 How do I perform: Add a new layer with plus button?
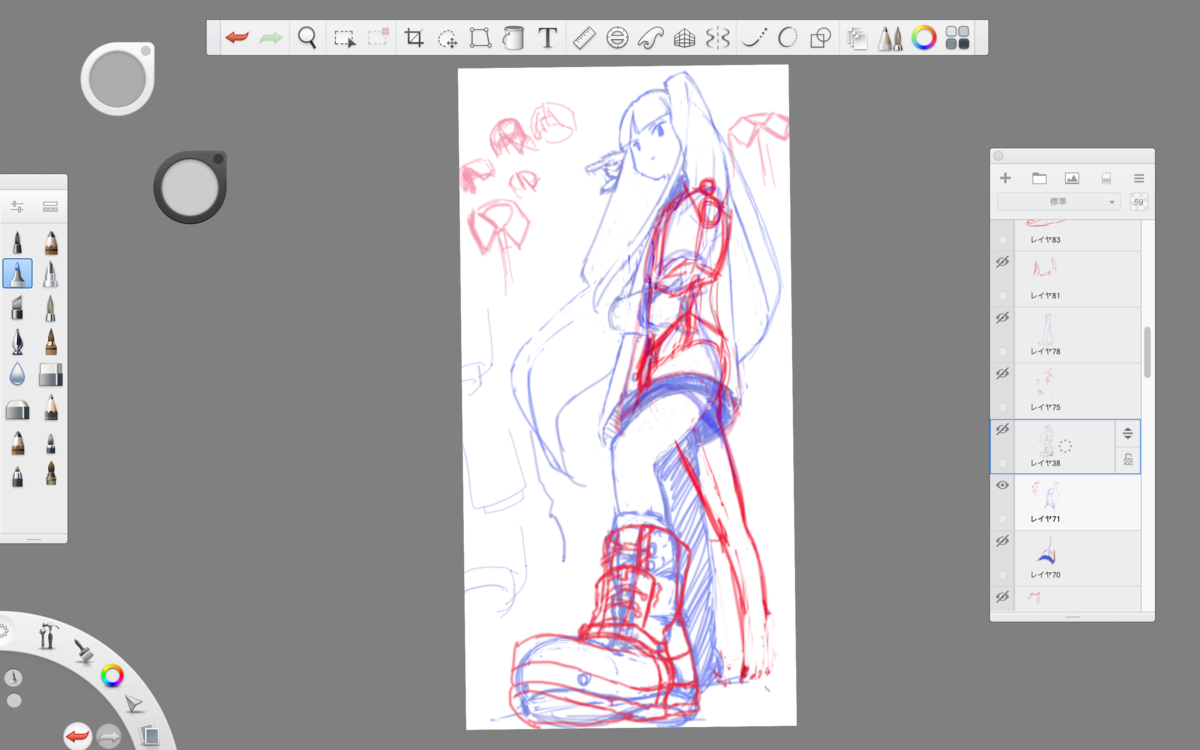[x=1006, y=178]
